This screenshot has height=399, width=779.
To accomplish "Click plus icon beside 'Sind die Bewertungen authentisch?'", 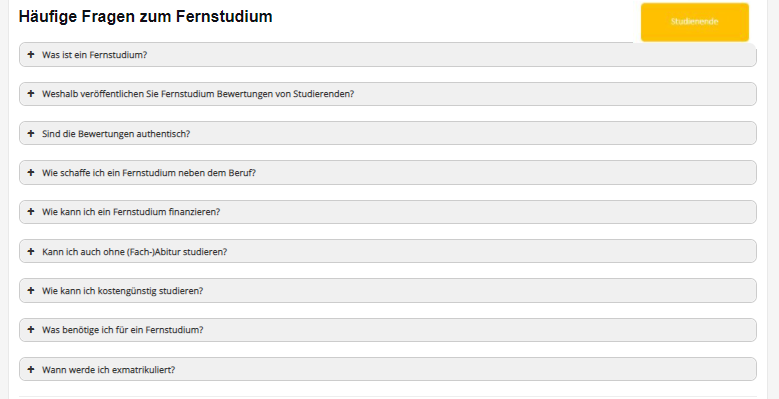I will tap(31, 133).
